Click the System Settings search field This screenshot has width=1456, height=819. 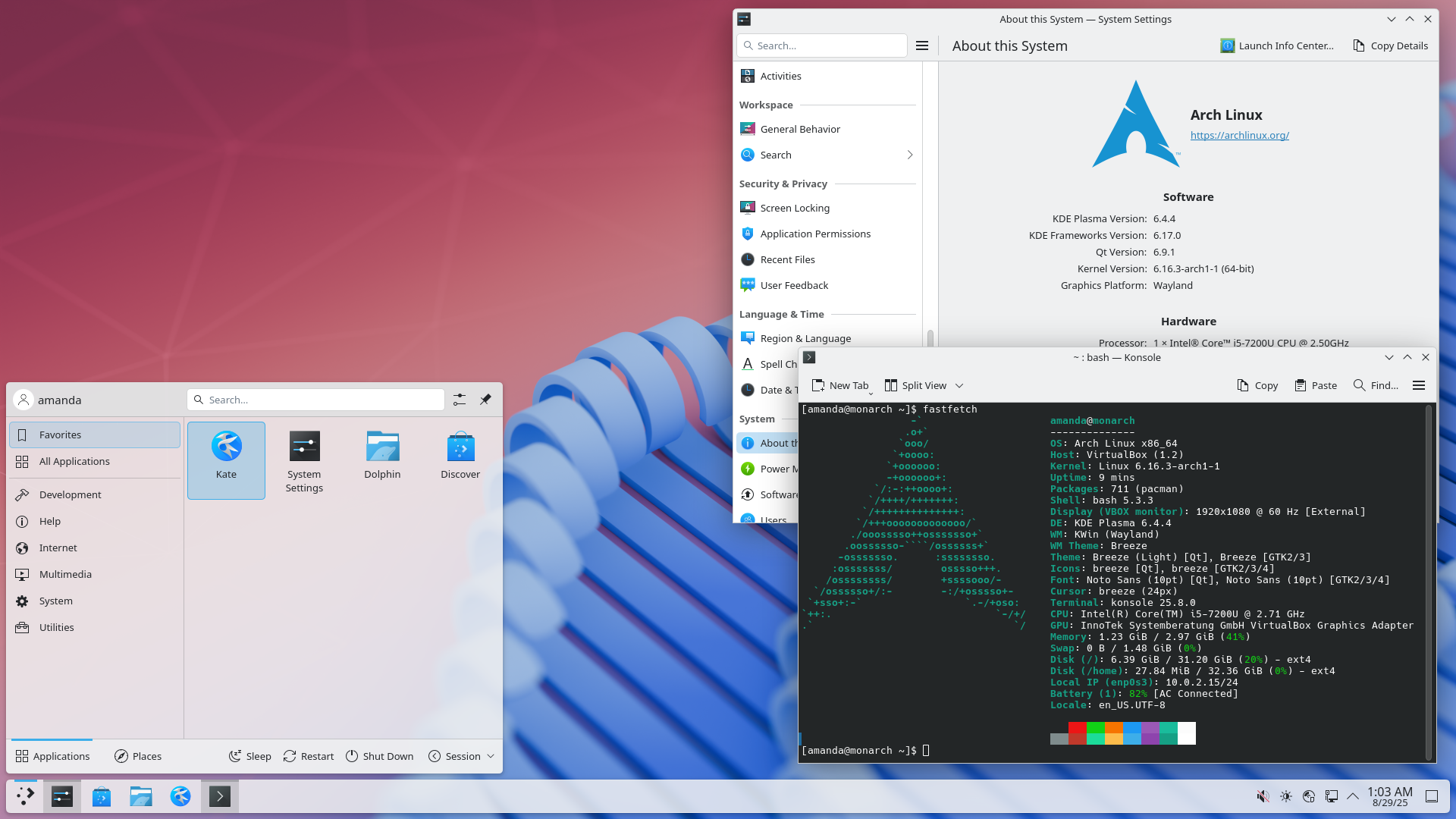821,45
